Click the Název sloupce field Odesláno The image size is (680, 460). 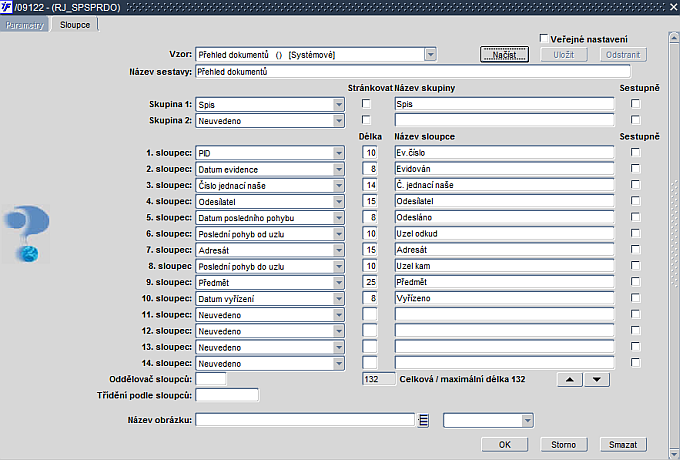[504, 217]
